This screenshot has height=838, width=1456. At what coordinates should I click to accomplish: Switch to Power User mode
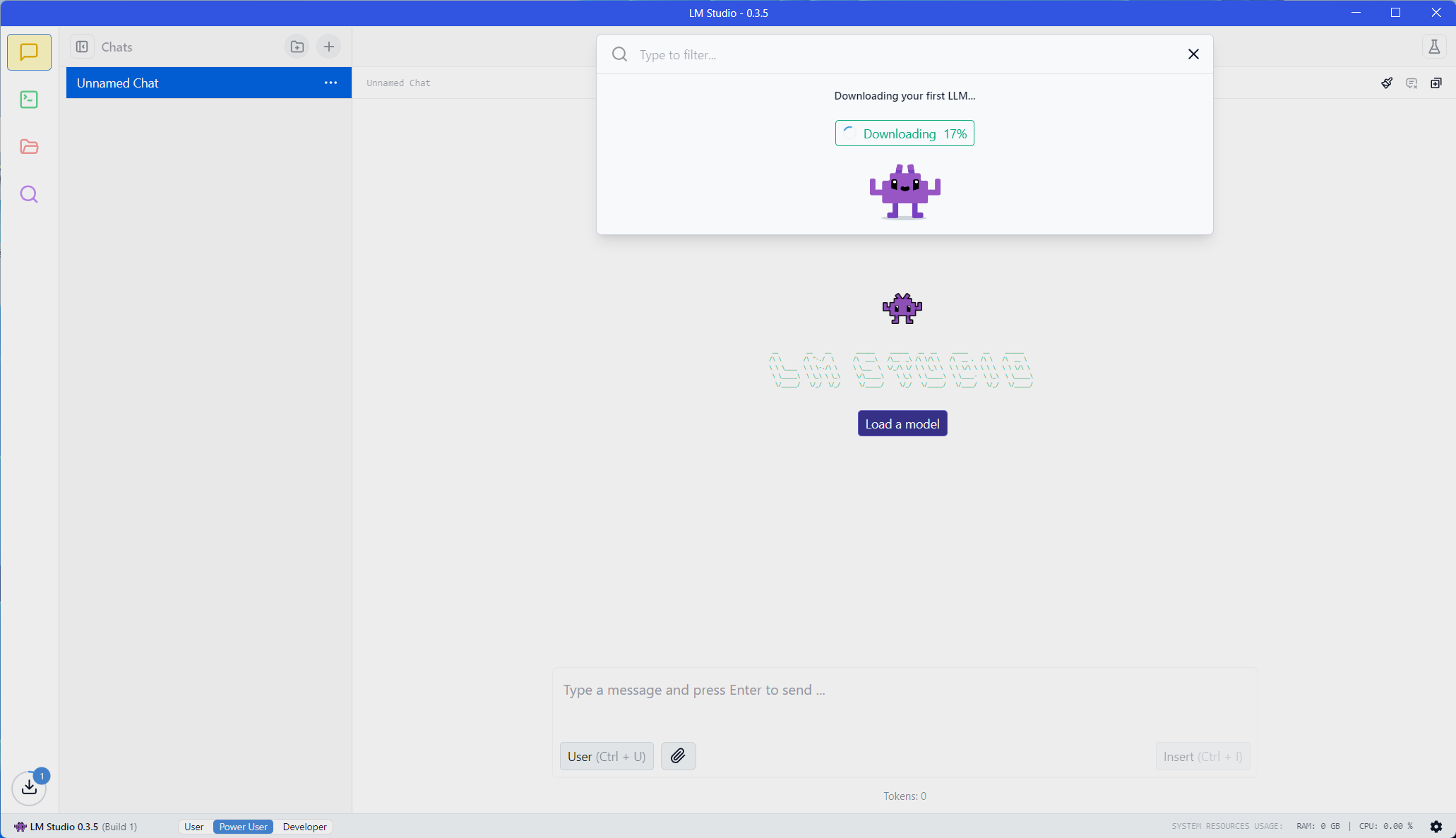(x=243, y=827)
